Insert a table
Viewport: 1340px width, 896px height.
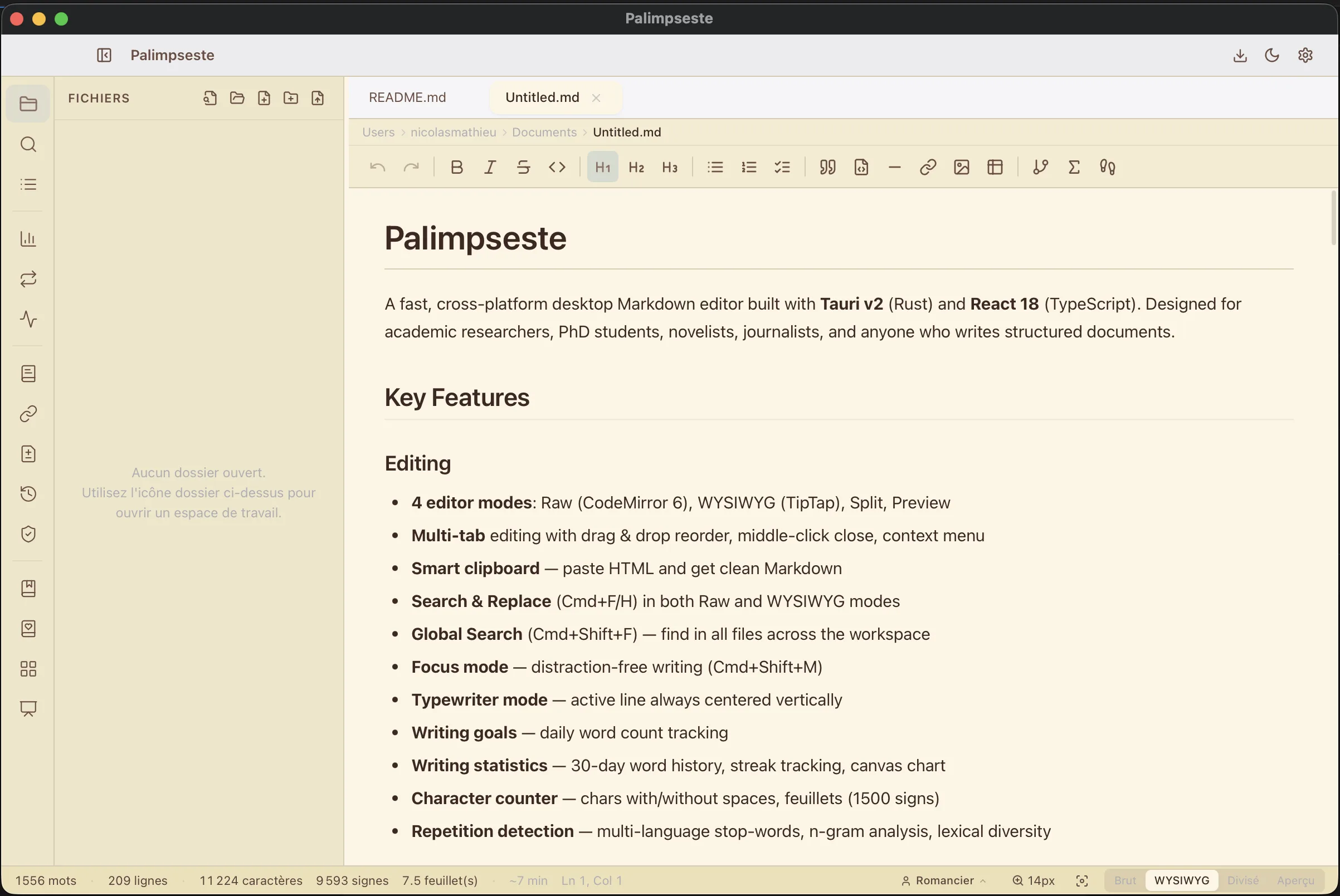(995, 168)
